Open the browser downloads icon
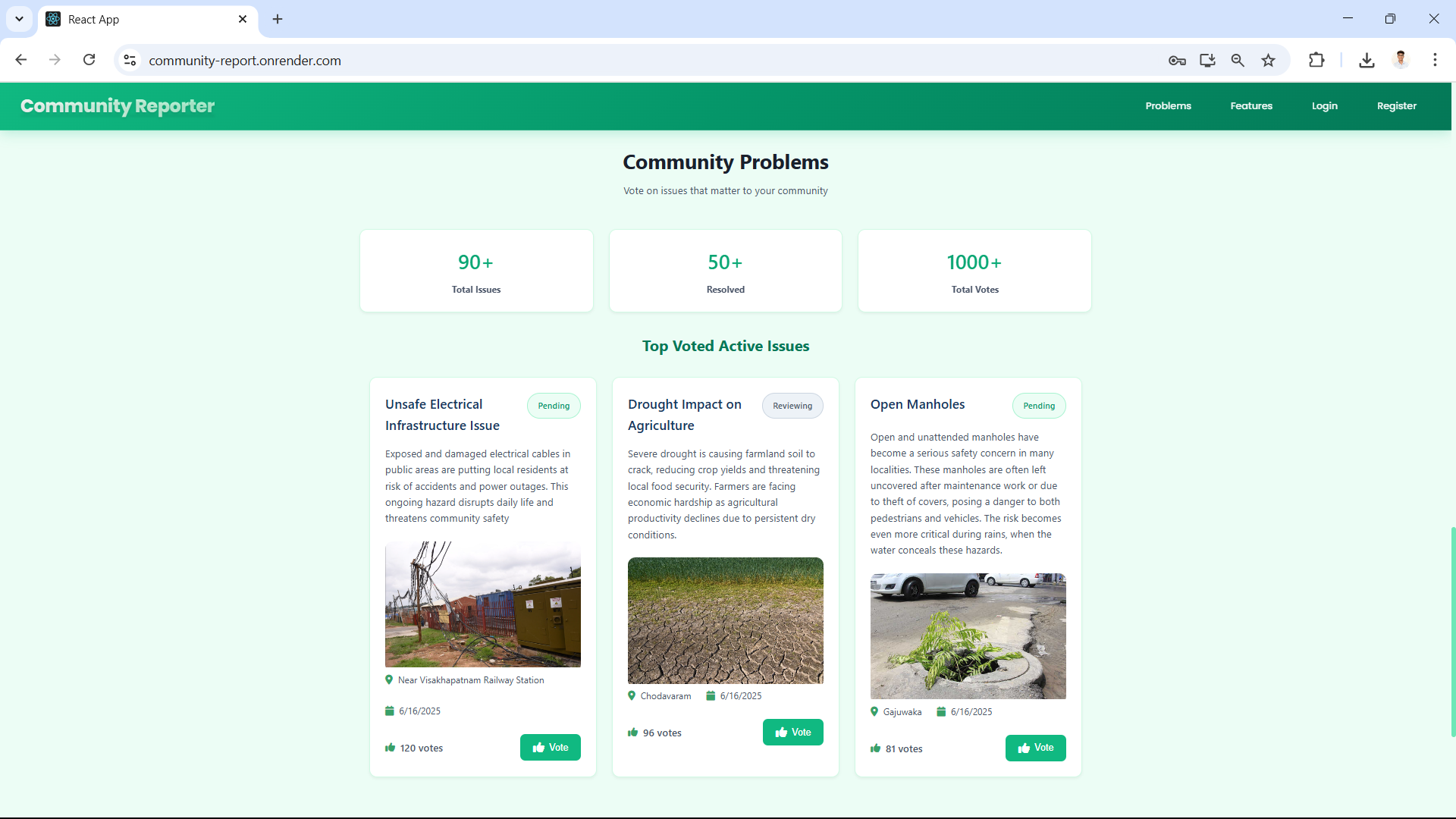 (x=1367, y=61)
